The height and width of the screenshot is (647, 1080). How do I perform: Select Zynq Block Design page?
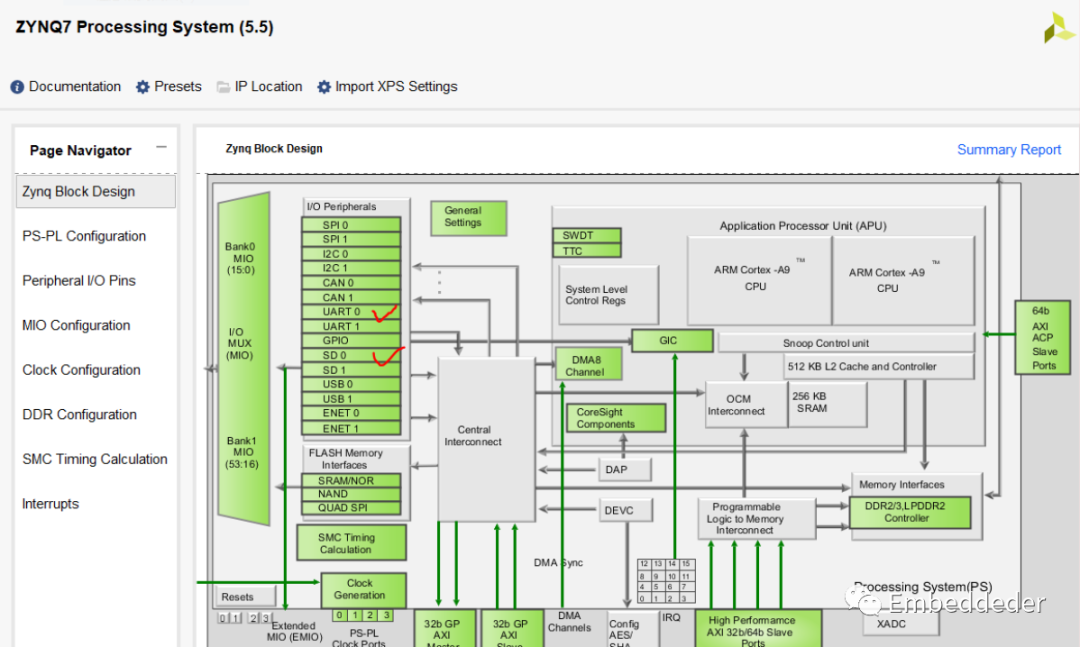[96, 192]
